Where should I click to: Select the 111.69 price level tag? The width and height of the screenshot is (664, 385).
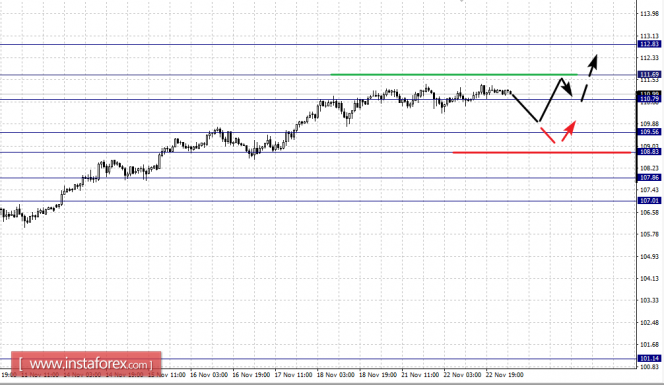point(649,75)
